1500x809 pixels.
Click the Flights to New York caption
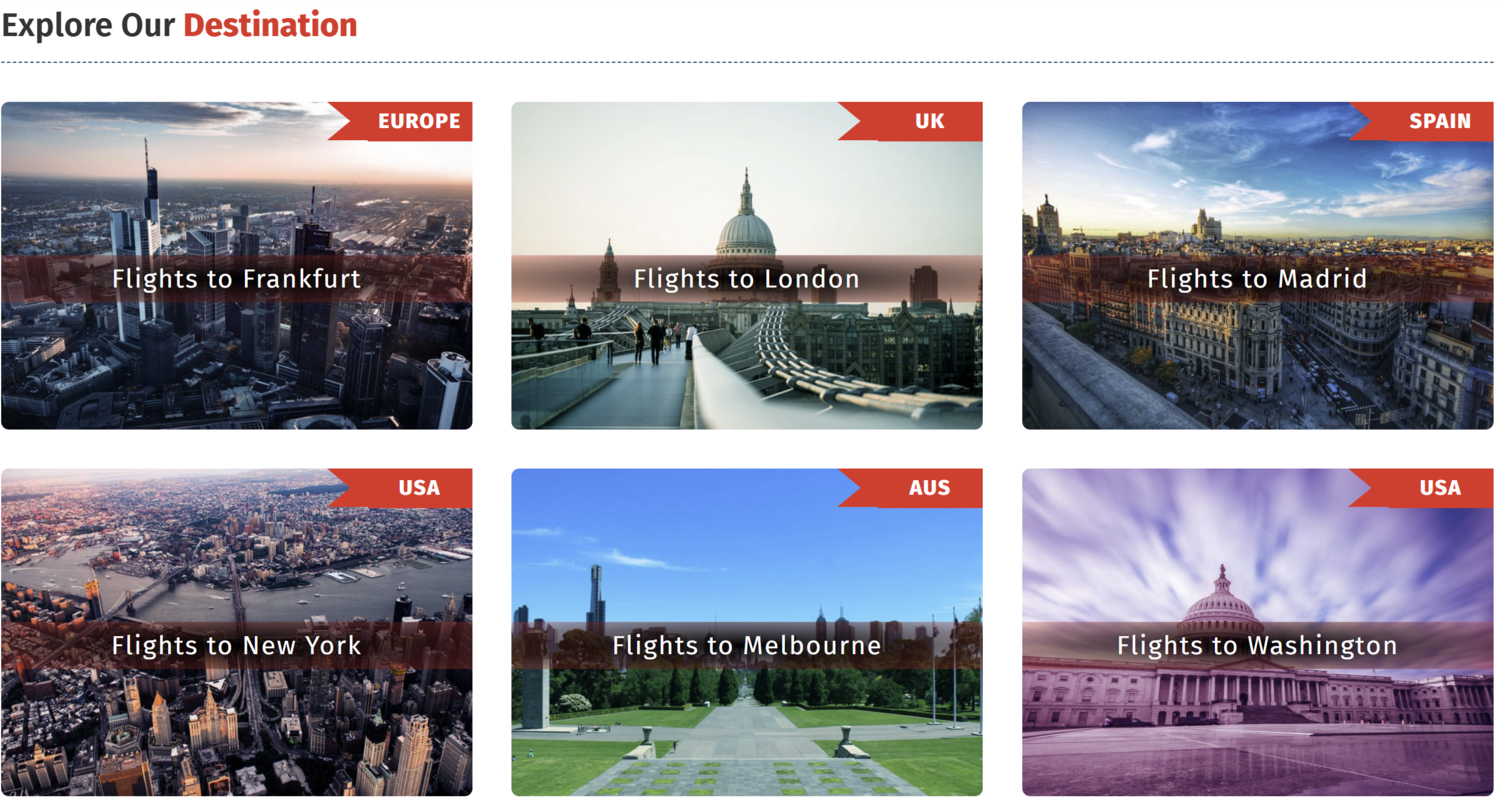point(237,646)
